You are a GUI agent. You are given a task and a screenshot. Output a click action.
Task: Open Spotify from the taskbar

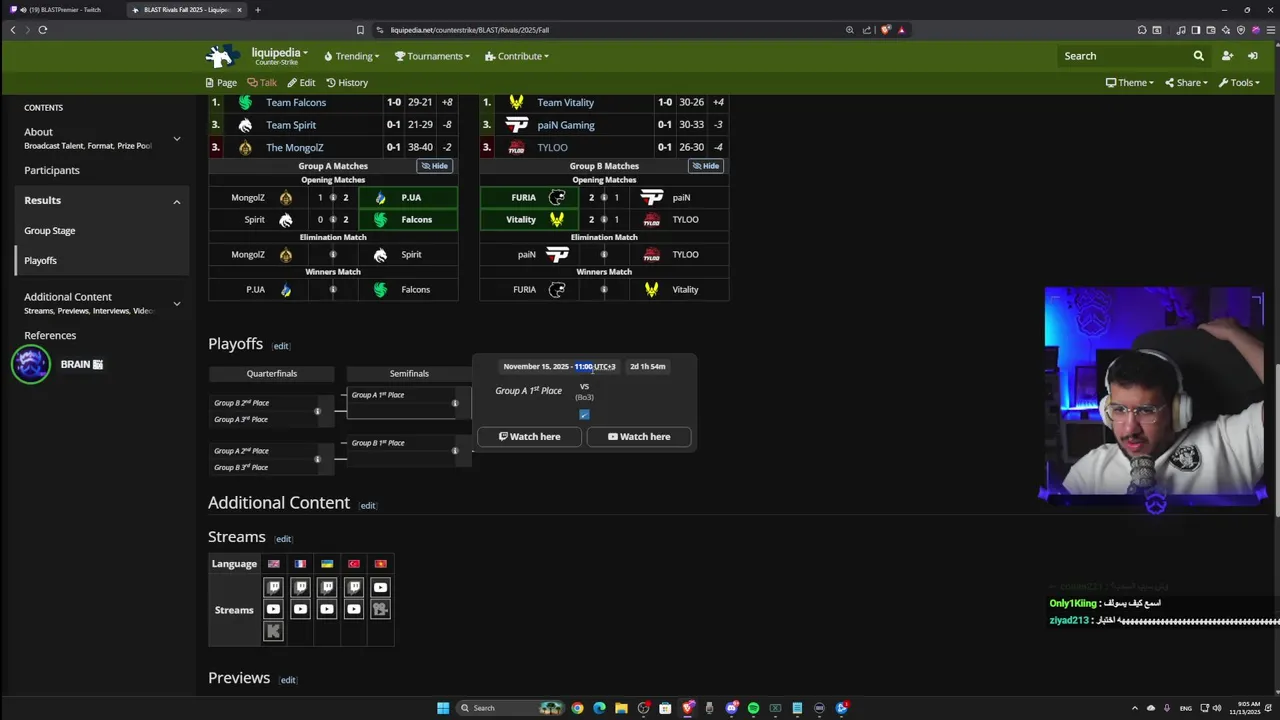click(x=753, y=708)
